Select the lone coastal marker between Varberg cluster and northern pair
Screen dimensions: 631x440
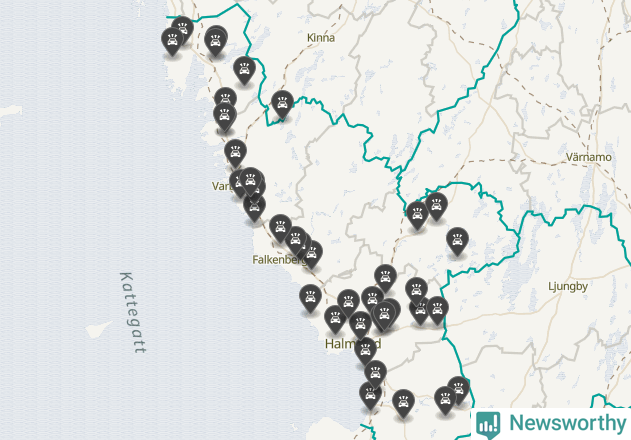(235, 153)
